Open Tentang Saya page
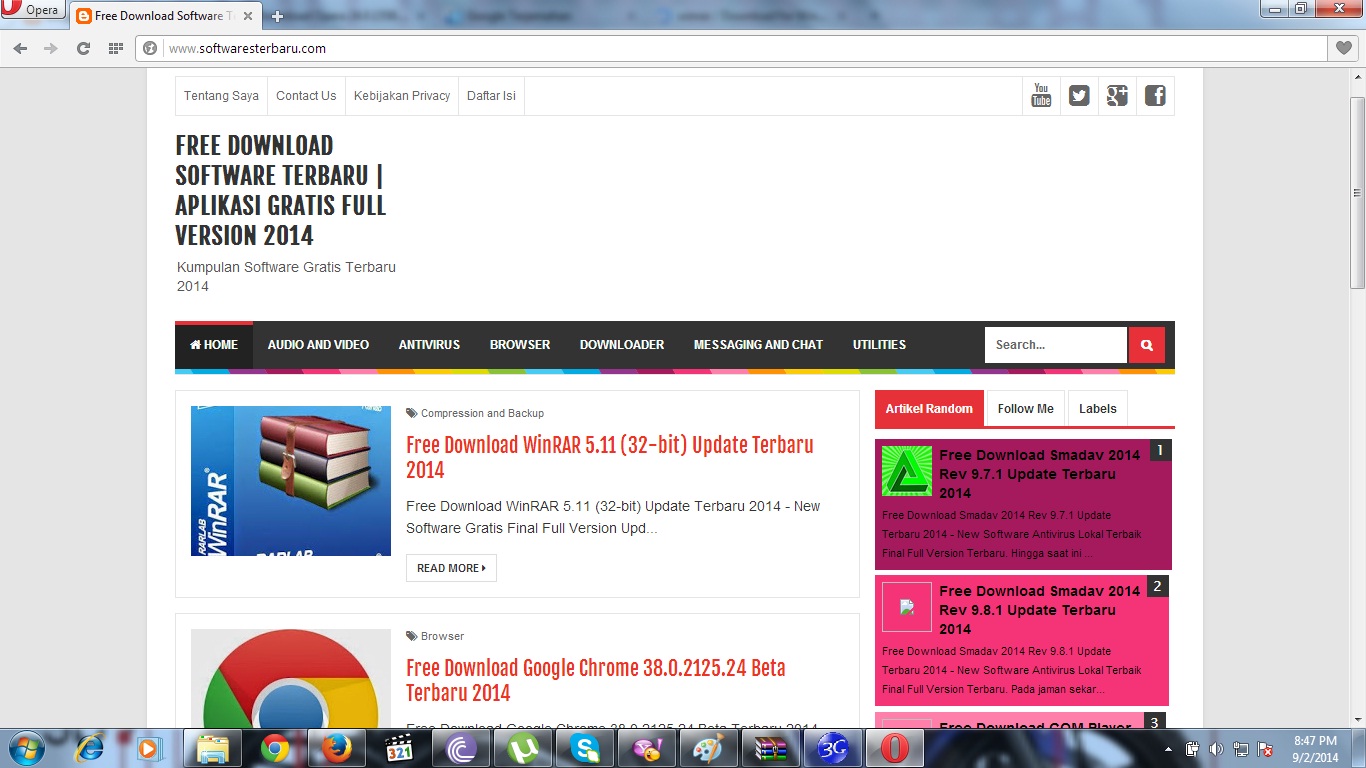The image size is (1366, 768). 221,96
